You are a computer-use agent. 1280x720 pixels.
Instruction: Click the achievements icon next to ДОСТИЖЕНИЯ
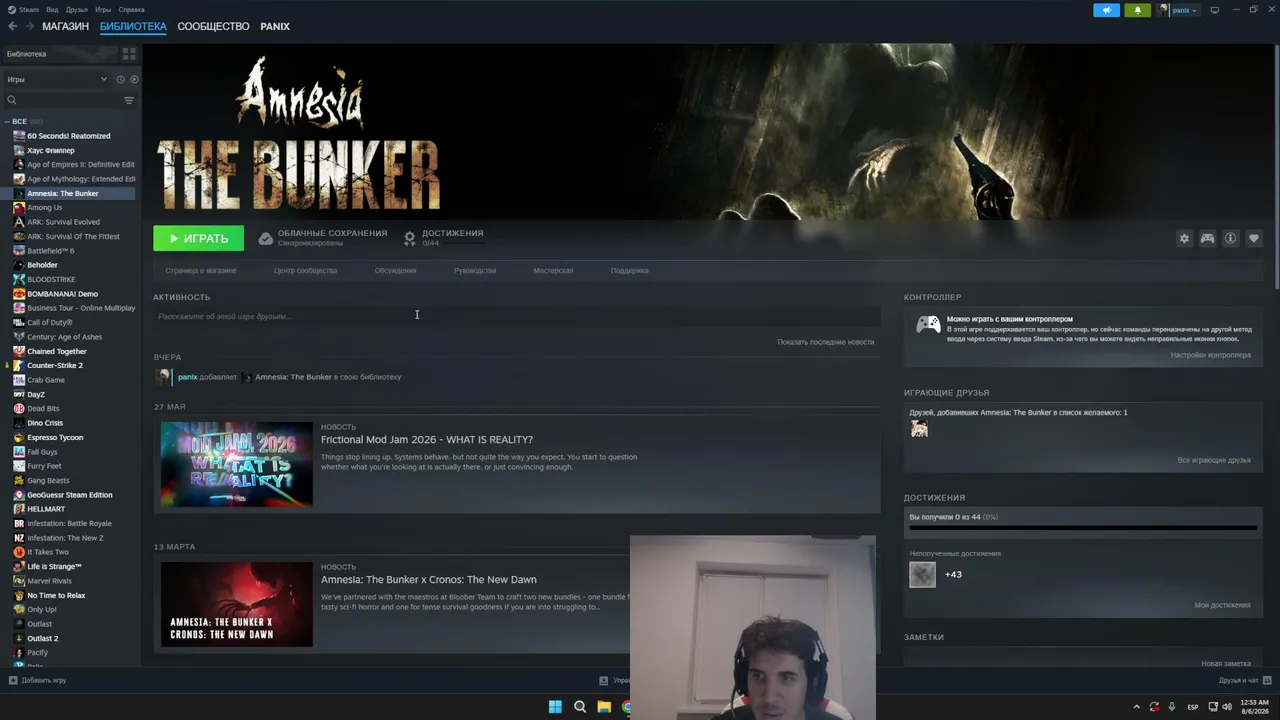point(409,238)
